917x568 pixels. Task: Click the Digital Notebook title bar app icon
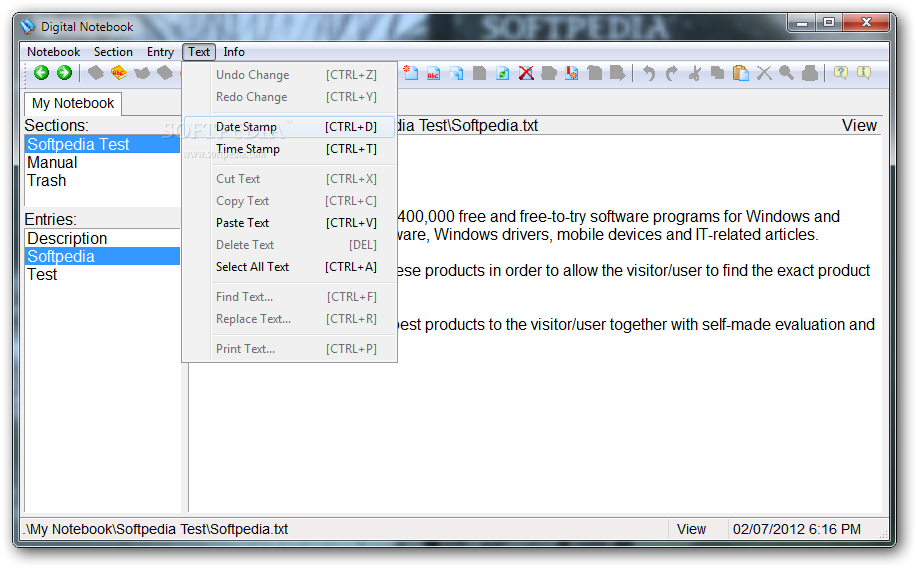[x=27, y=27]
